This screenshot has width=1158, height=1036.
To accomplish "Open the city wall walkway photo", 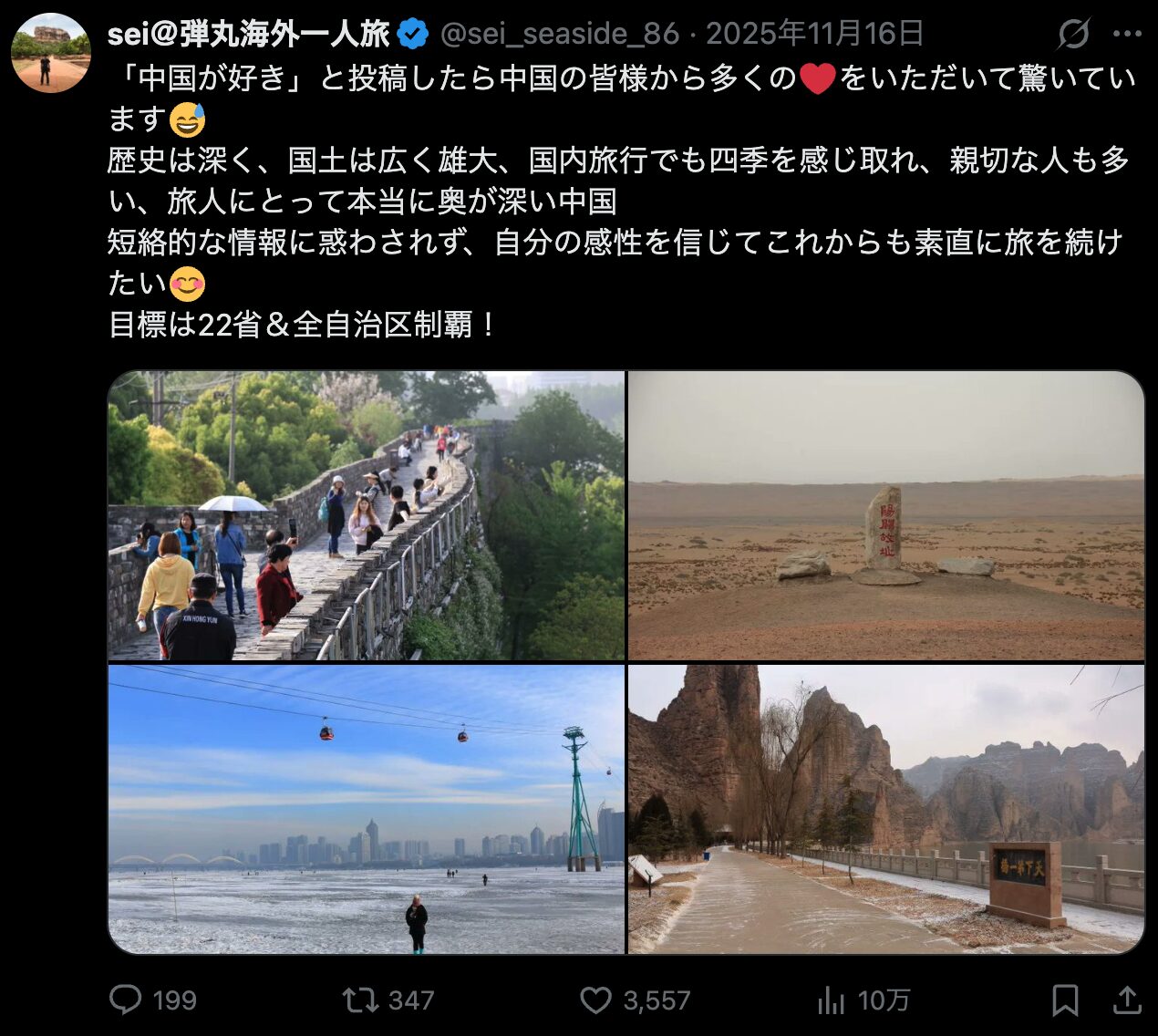I will (x=367, y=515).
